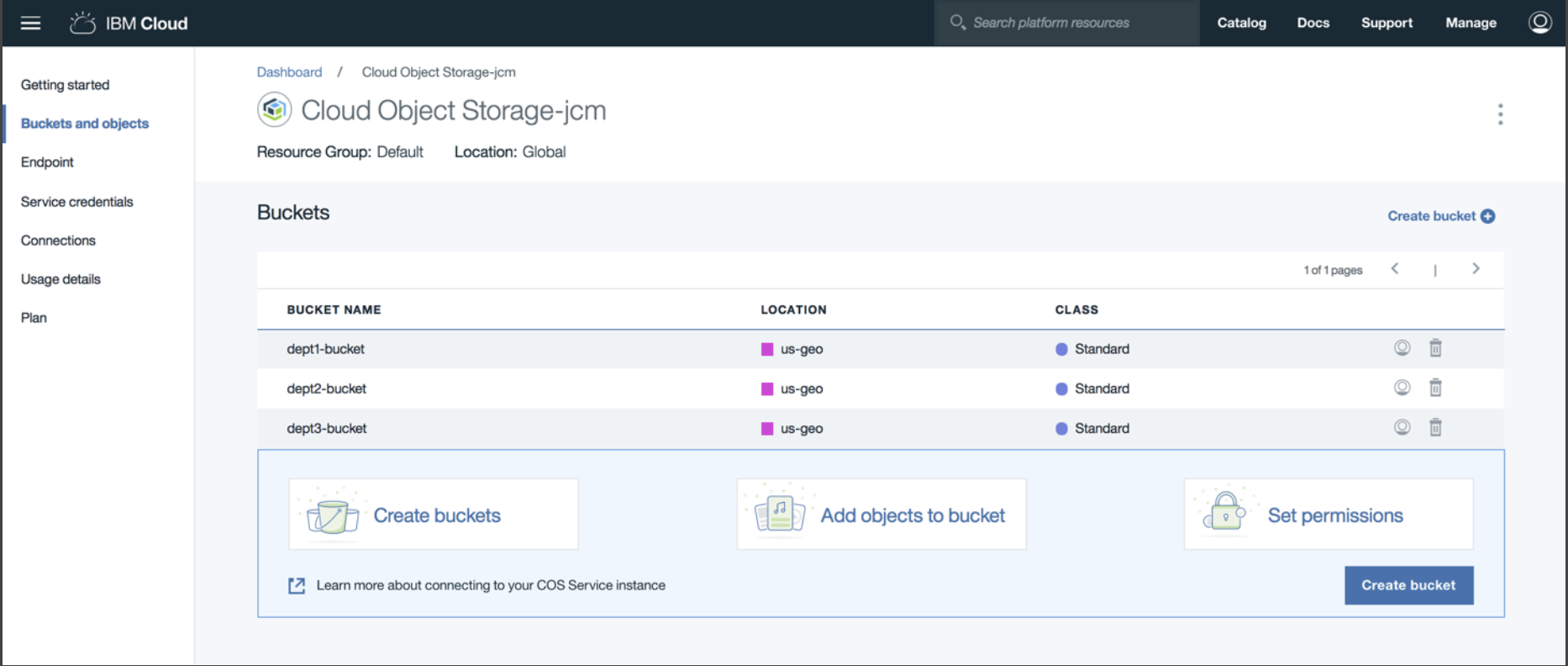Open the Add objects to bucket card
Viewport: 1568px width, 666px height.
(x=881, y=515)
